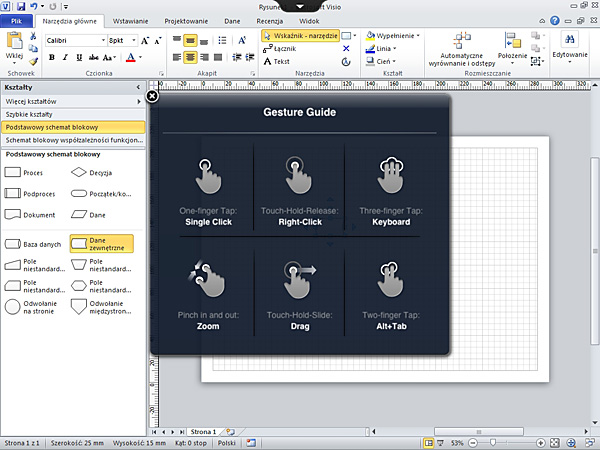The image size is (600, 450).
Task: Open the Położenie position button
Action: tap(512, 48)
